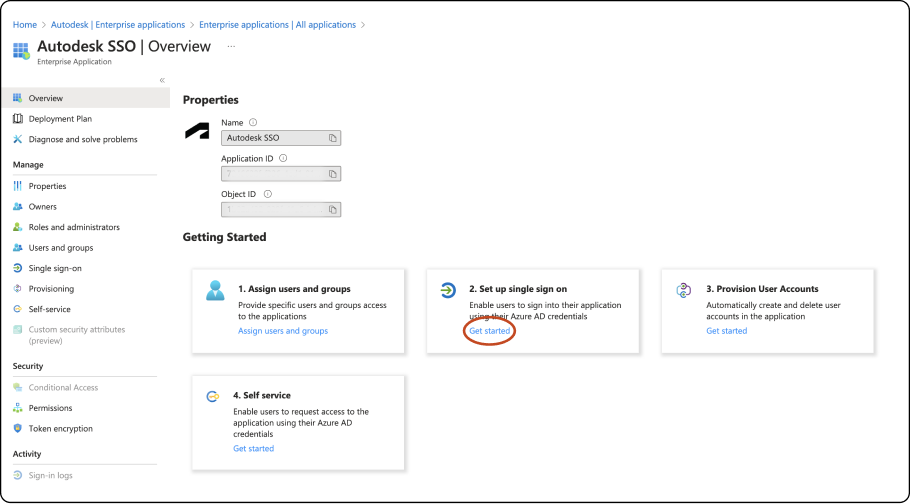Copy the Application ID value
Viewport: 910px width, 504px height.
(333, 174)
